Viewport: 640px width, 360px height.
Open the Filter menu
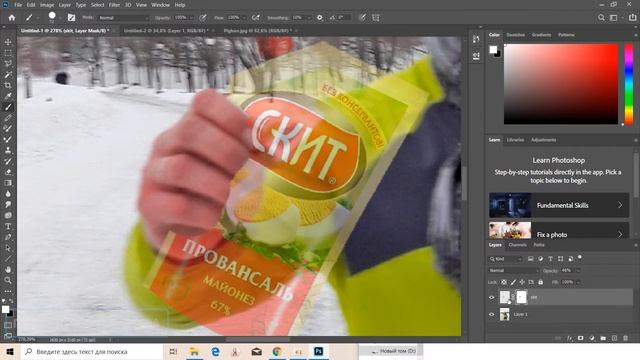114,5
